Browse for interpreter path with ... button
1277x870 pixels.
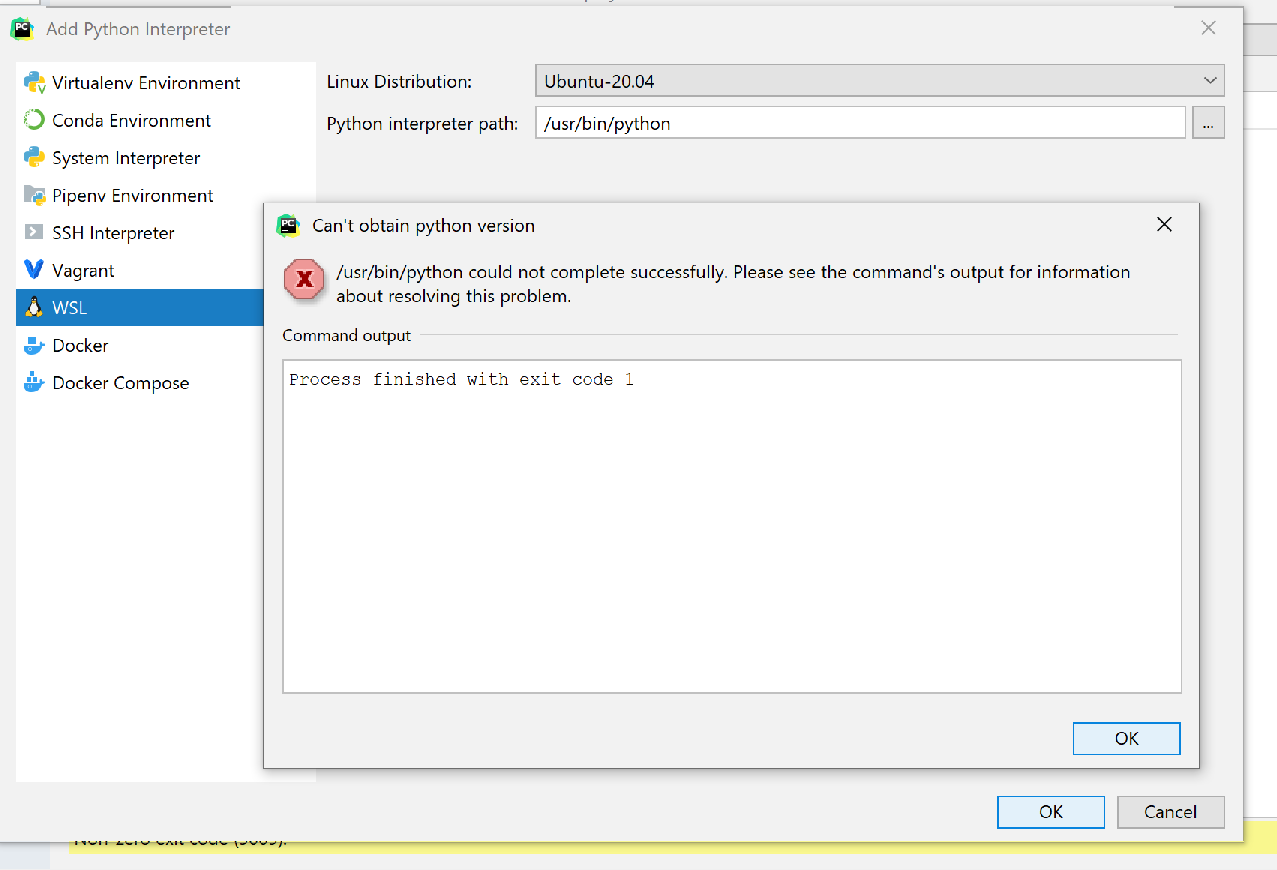(1208, 124)
